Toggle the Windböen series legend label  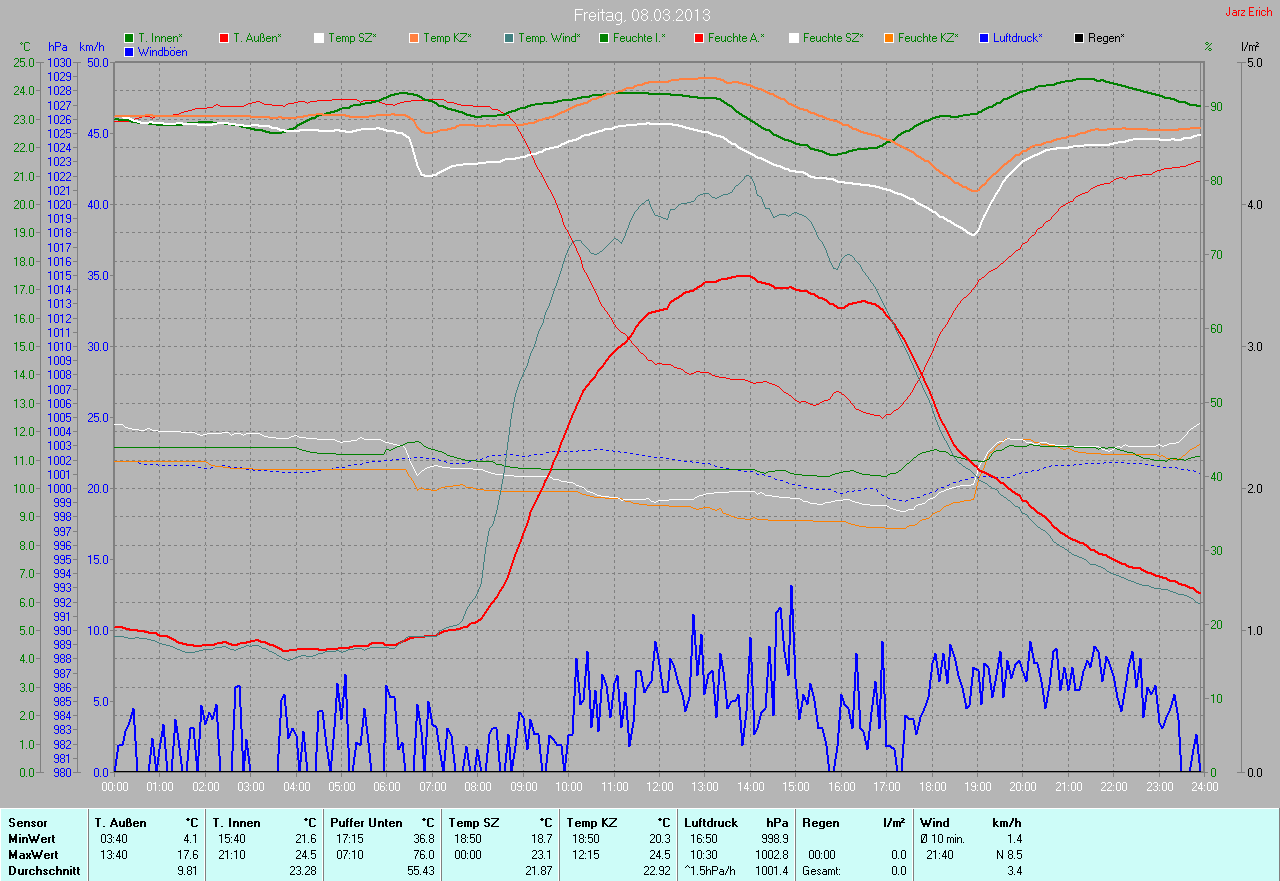[x=162, y=52]
